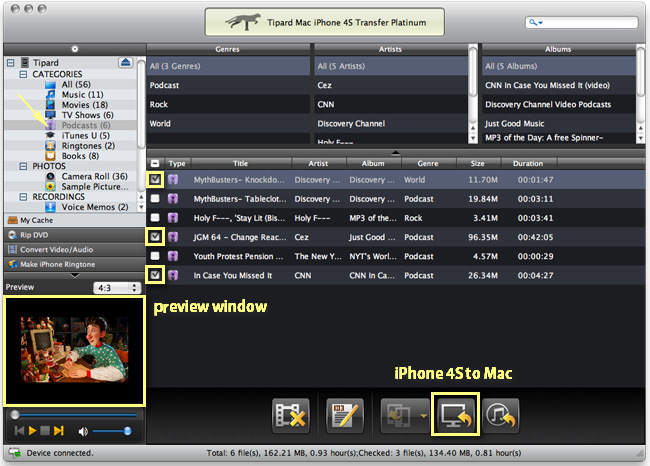Sort the list by the Title column
This screenshot has width=650, height=466.
[x=241, y=163]
